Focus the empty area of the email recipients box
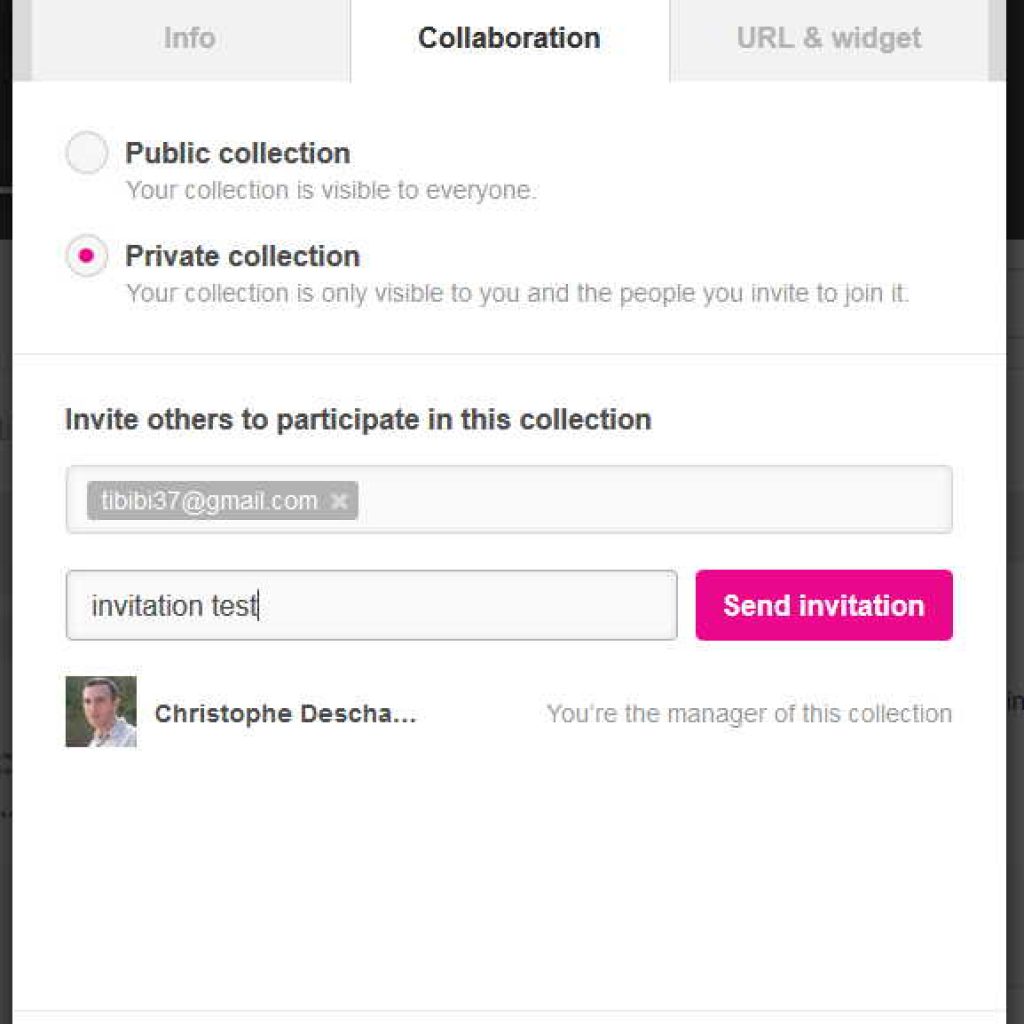 pyautogui.click(x=653, y=500)
